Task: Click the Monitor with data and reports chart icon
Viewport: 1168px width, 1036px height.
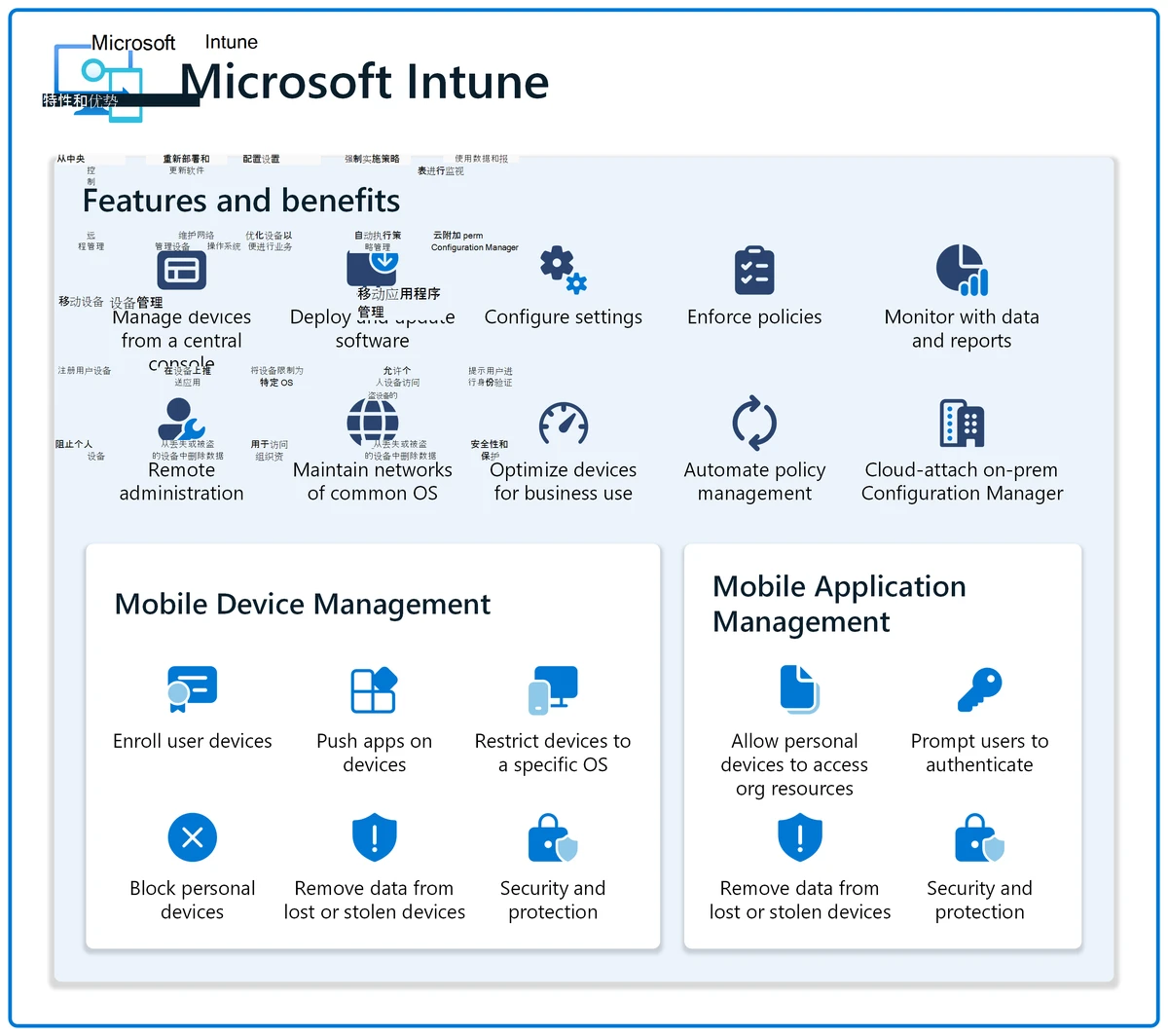Action: pos(962,270)
